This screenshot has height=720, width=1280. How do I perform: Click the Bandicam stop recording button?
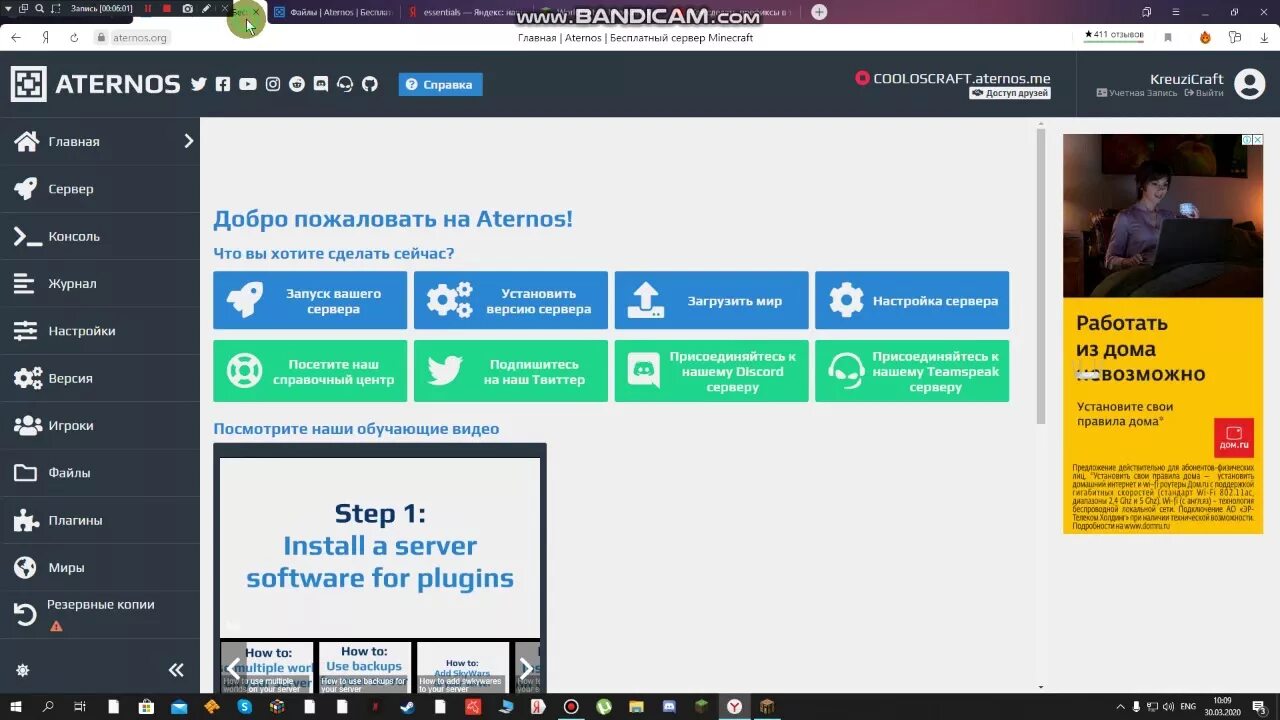pyautogui.click(x=167, y=9)
